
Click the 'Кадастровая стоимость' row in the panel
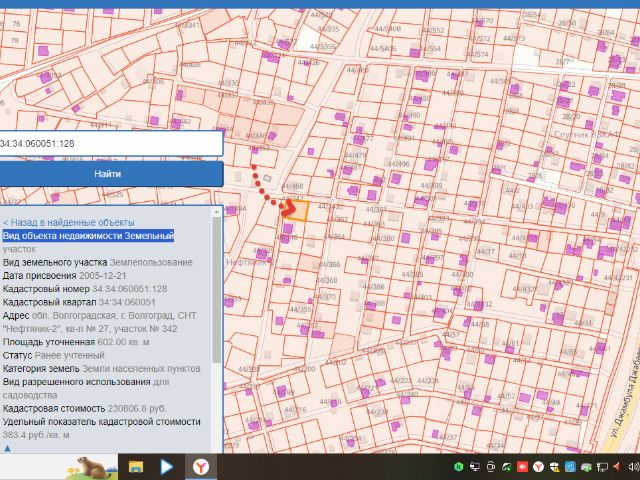click(x=83, y=409)
